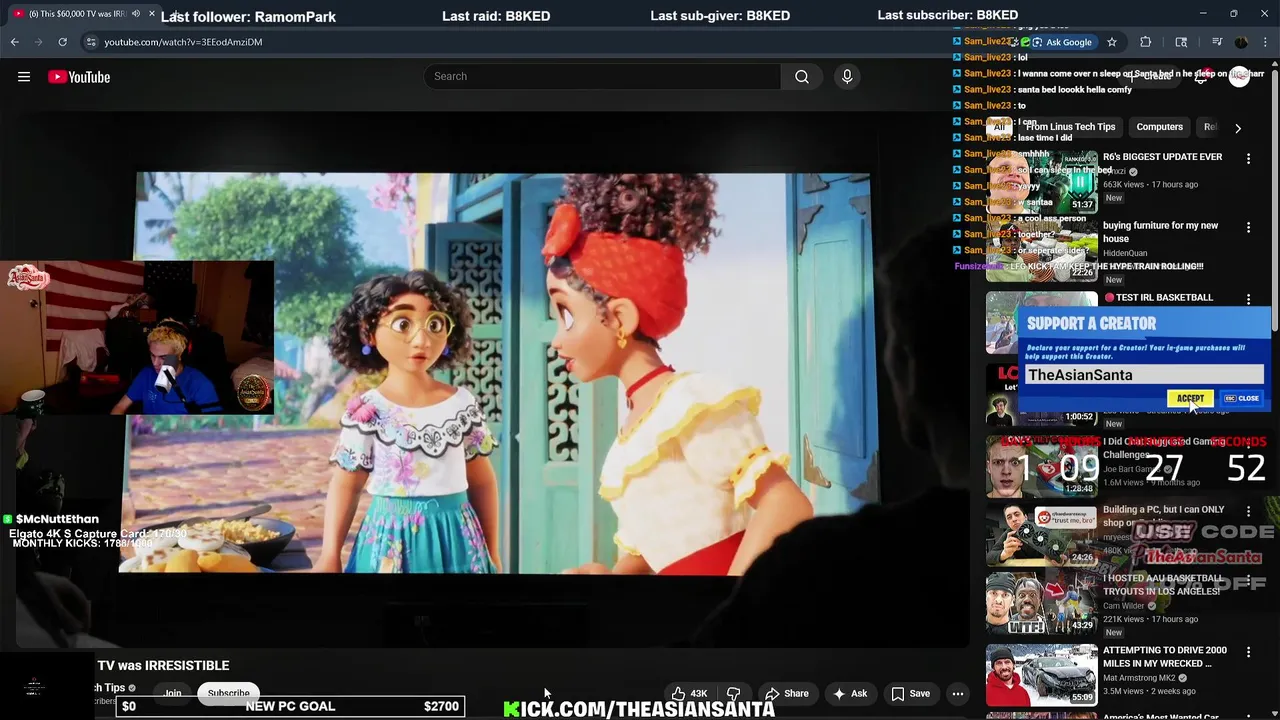
Task: Save the video to a playlist
Action: (x=910, y=693)
